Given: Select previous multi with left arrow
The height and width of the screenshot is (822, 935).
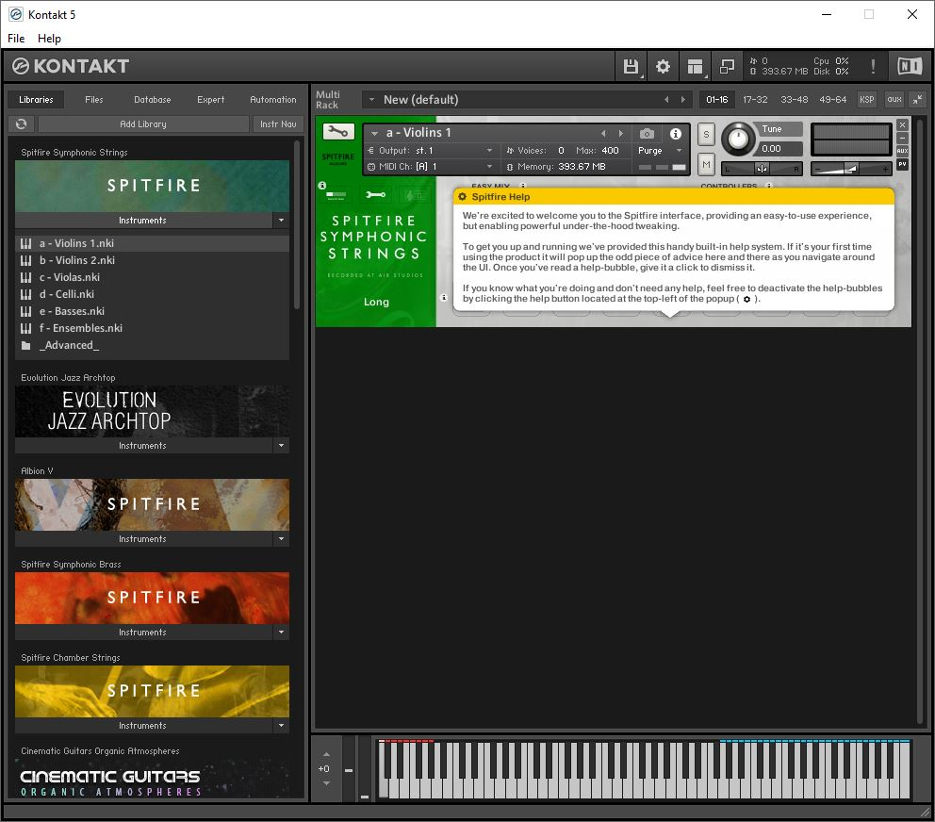Looking at the screenshot, I should tap(666, 100).
